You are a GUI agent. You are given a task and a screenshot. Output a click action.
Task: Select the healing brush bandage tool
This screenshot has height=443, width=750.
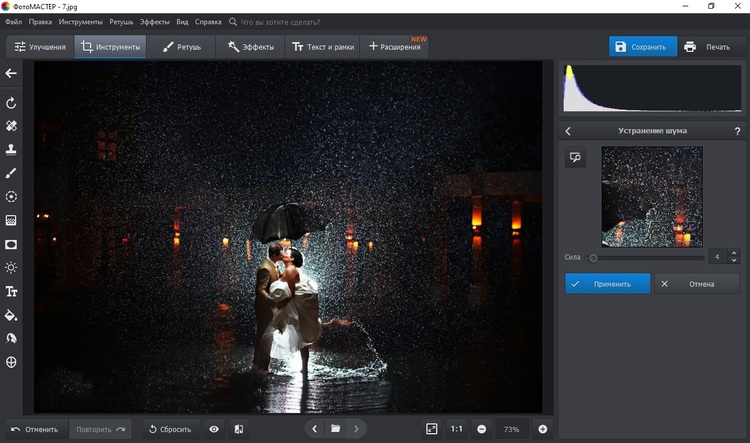[x=12, y=126]
